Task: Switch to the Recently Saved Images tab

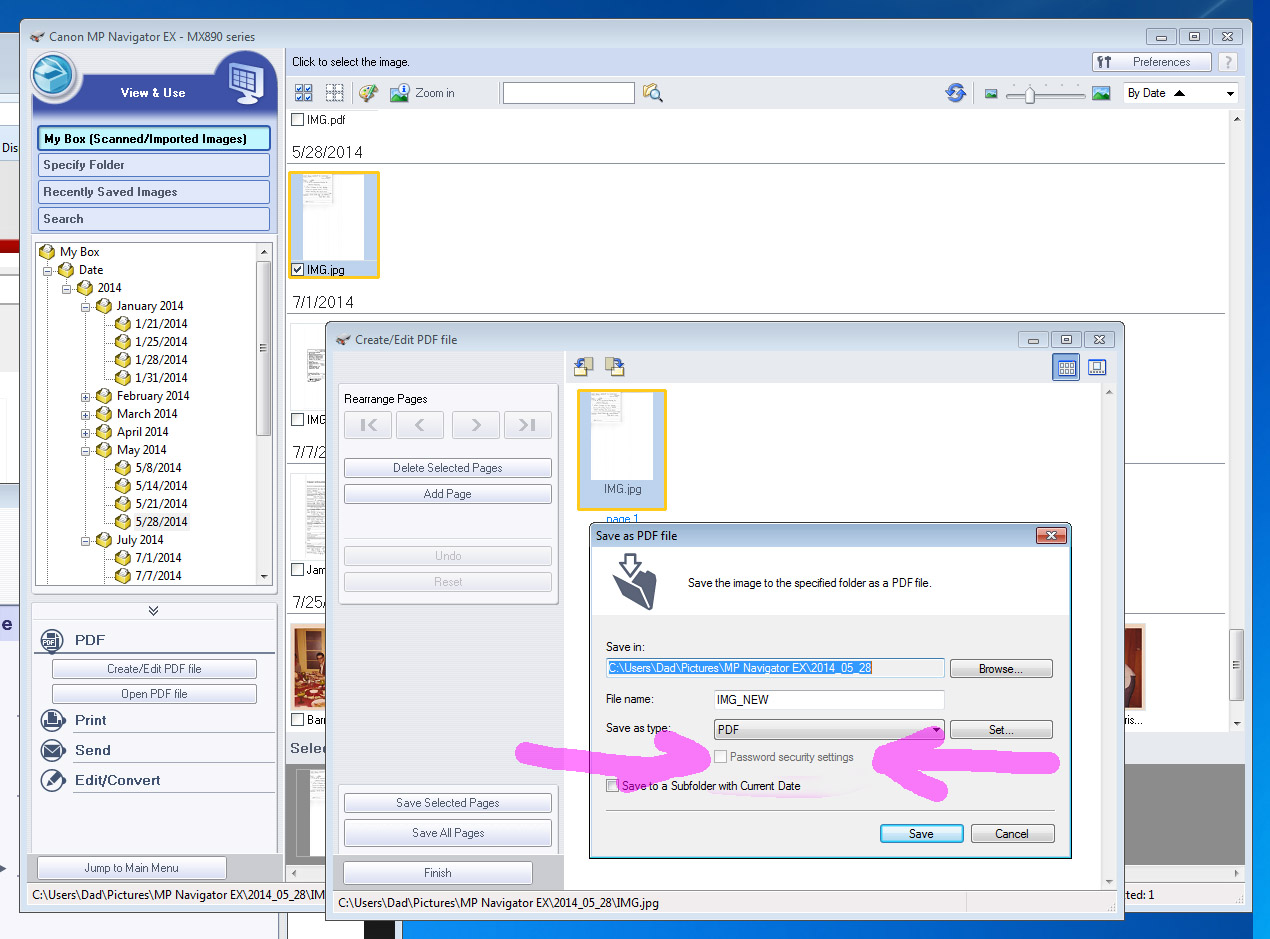Action: 153,191
